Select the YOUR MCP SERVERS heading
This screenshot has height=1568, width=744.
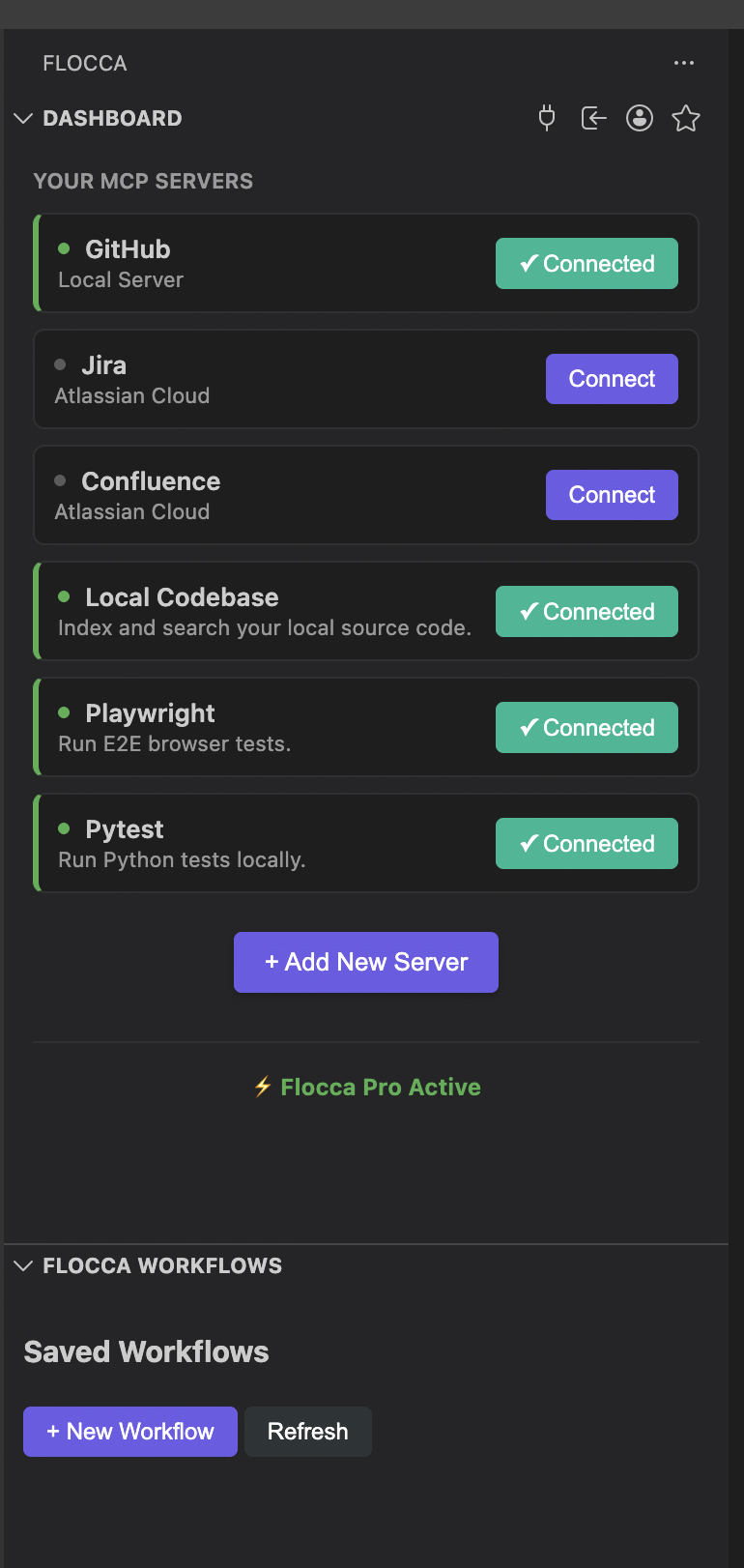(143, 181)
